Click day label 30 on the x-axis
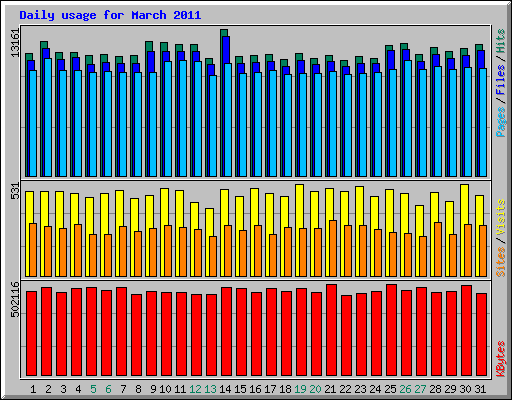Image resolution: width=512 pixels, height=400 pixels. click(x=465, y=389)
